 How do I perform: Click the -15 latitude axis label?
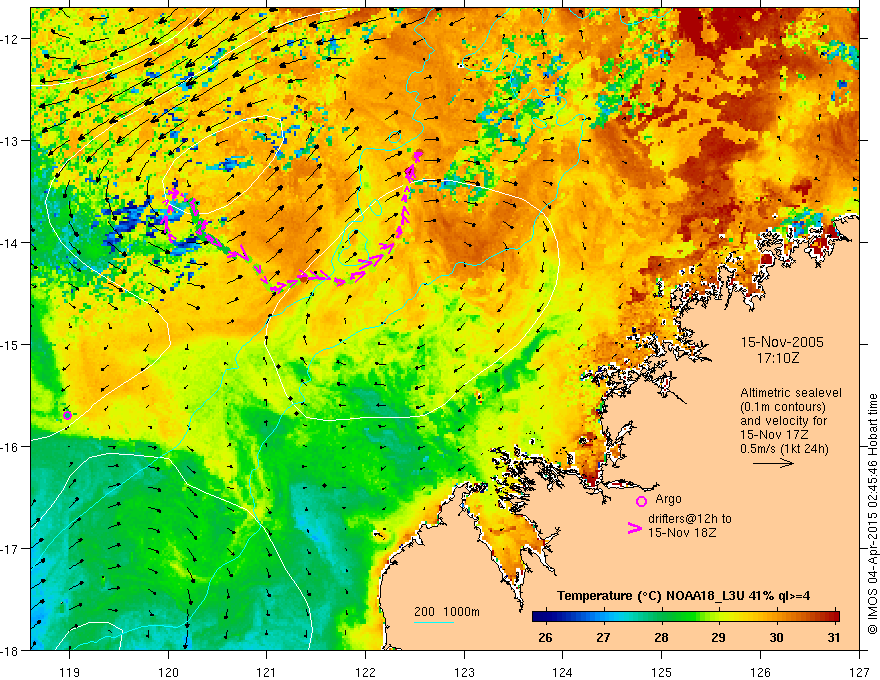pyautogui.click(x=11, y=344)
